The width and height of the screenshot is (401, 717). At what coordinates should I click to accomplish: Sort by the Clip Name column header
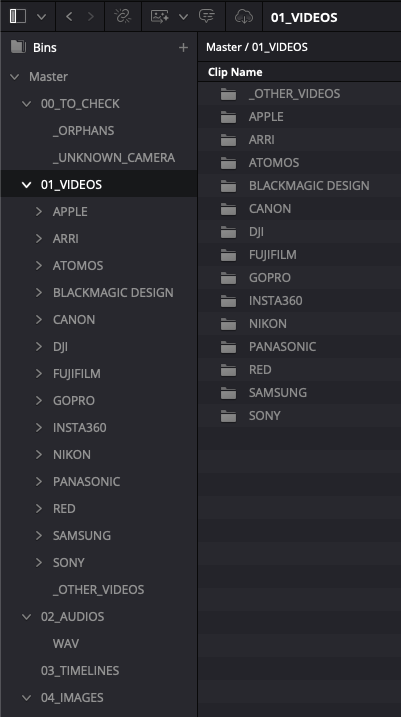point(235,72)
